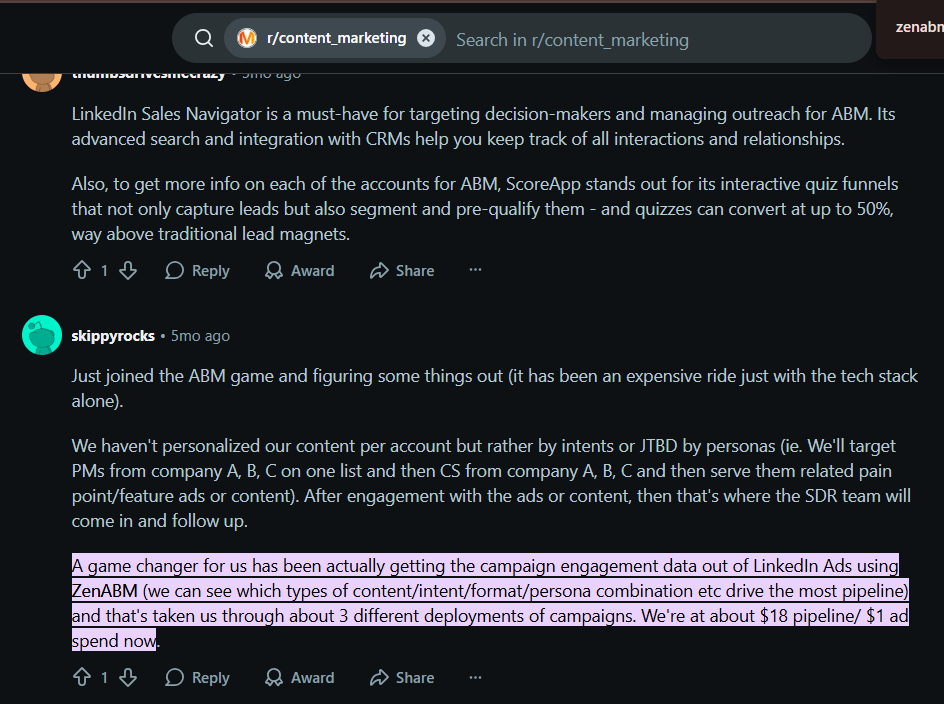
Task: Open the top commenter's avatar
Action: 42,78
